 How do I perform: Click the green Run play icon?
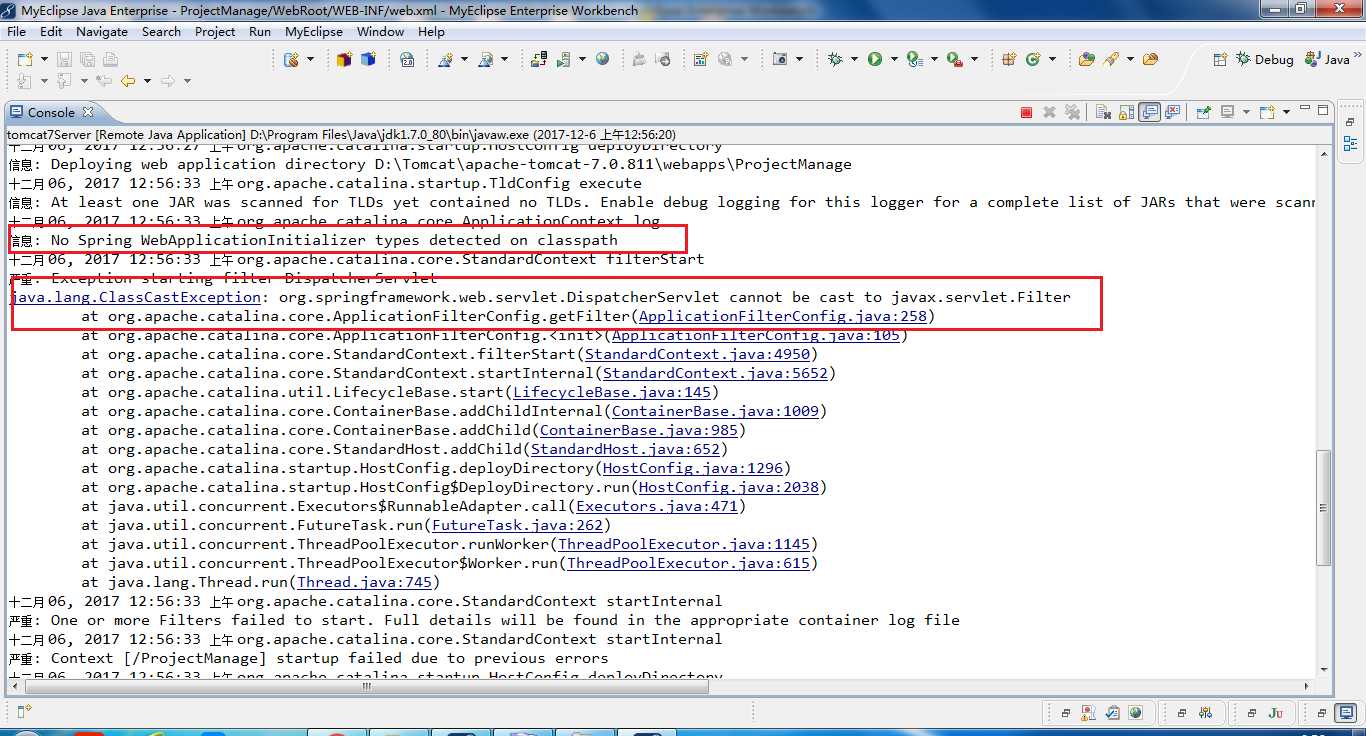[875, 59]
